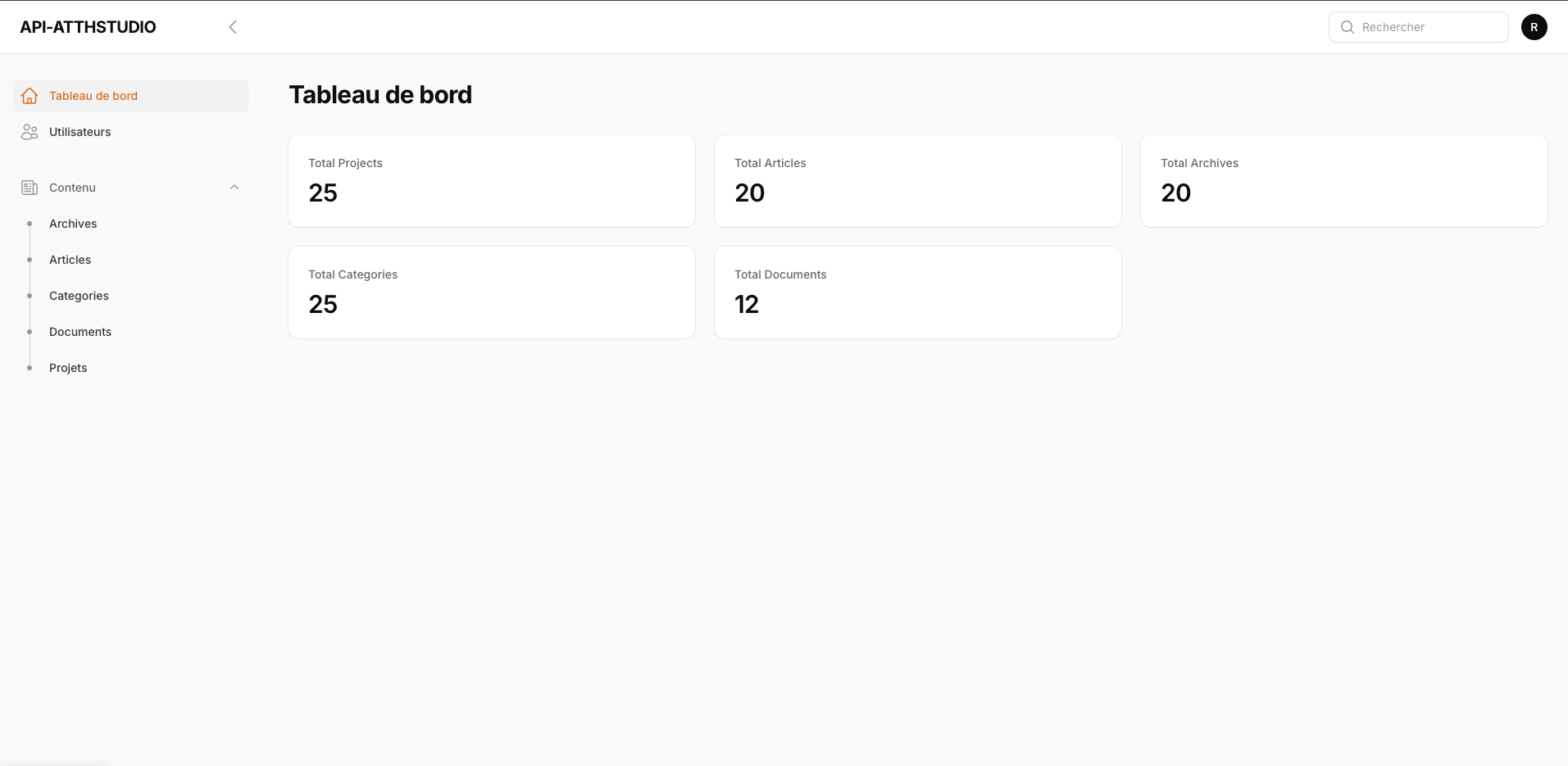
Task: Open the user avatar R menu
Action: pyautogui.click(x=1534, y=27)
